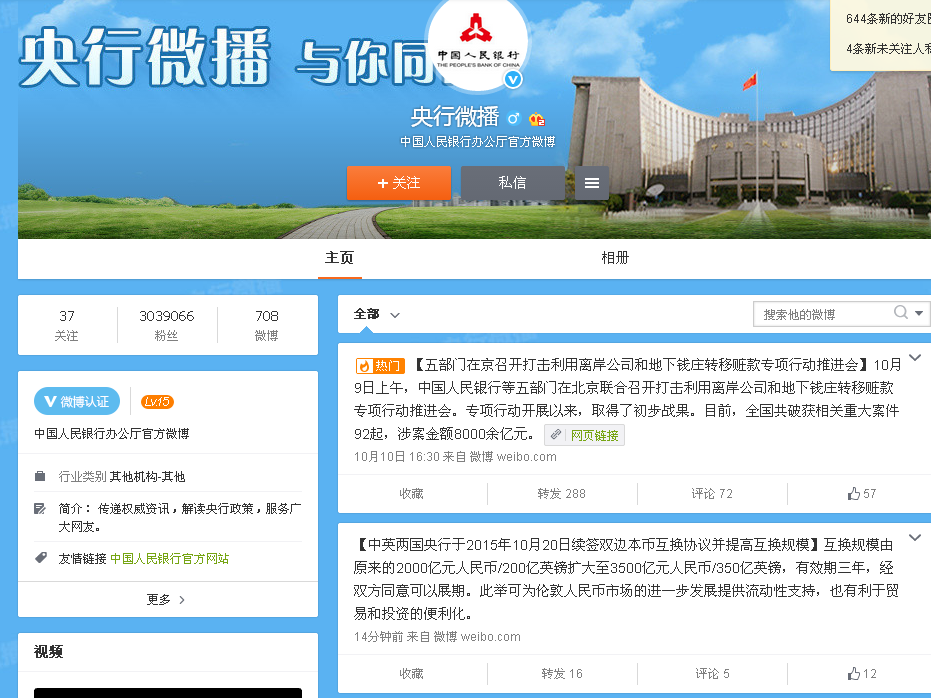Repost the second post via 转发 16
The height and width of the screenshot is (698, 931).
point(562,674)
